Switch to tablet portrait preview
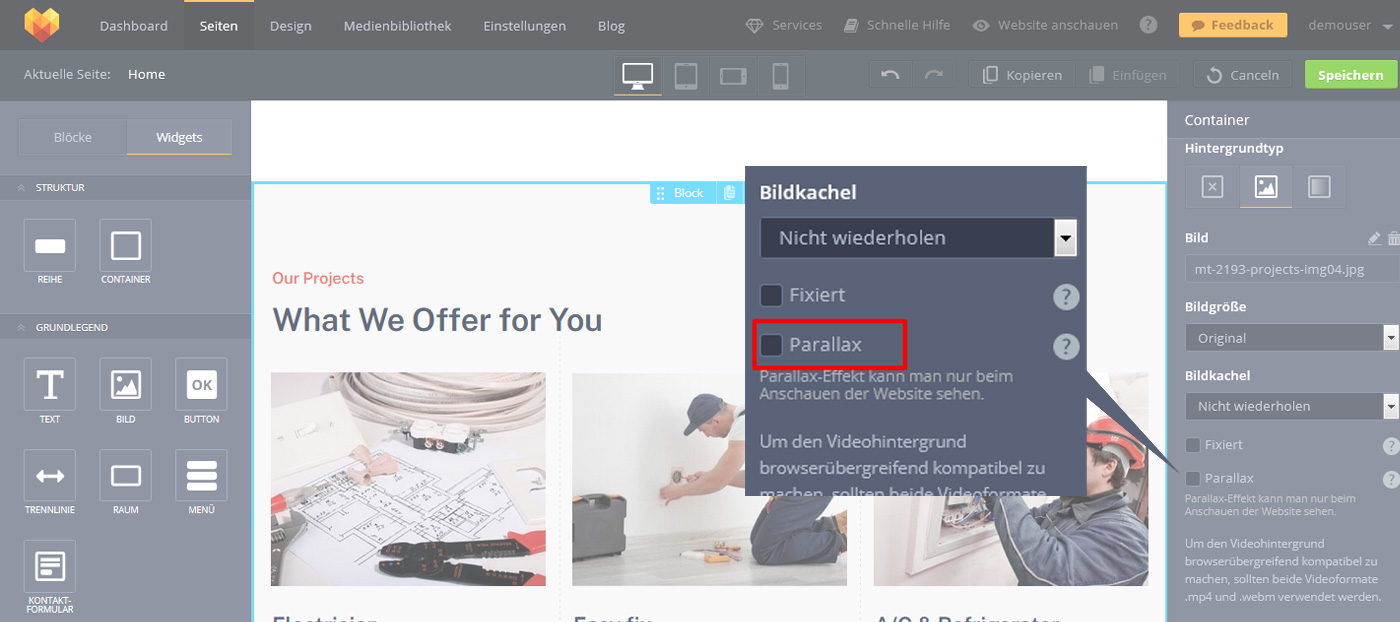The width and height of the screenshot is (1400, 622). [x=686, y=75]
